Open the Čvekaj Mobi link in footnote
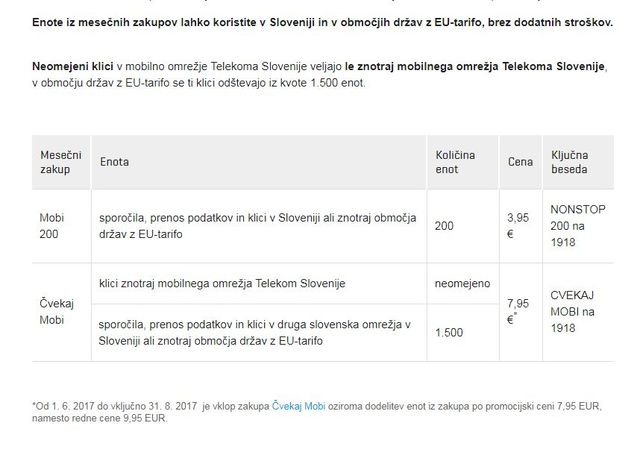640x467 pixels. 298,406
